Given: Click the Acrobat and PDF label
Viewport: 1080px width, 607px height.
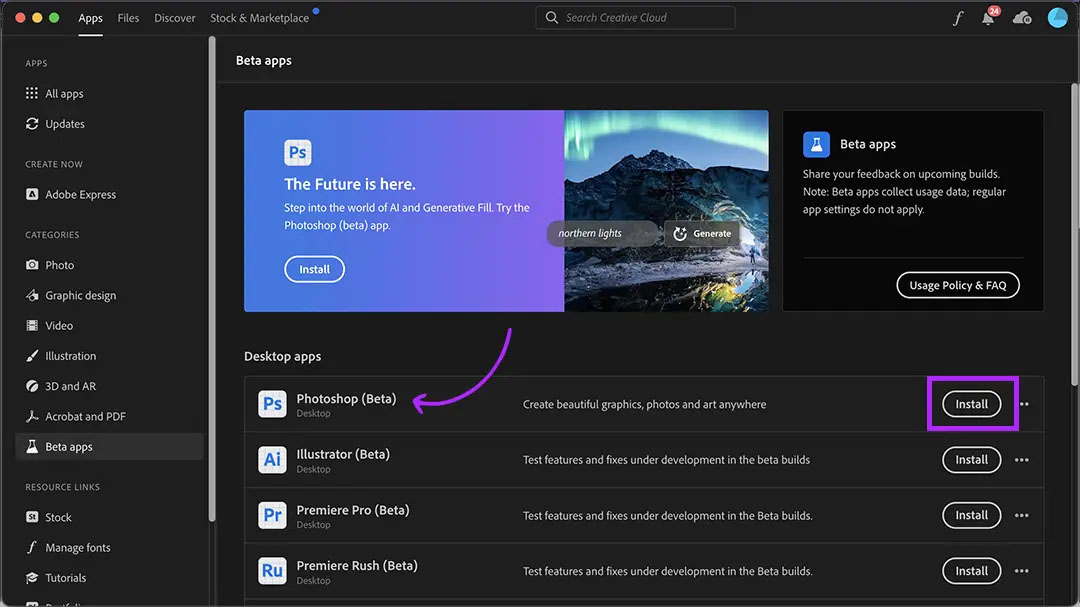Looking at the screenshot, I should pyautogui.click(x=85, y=416).
